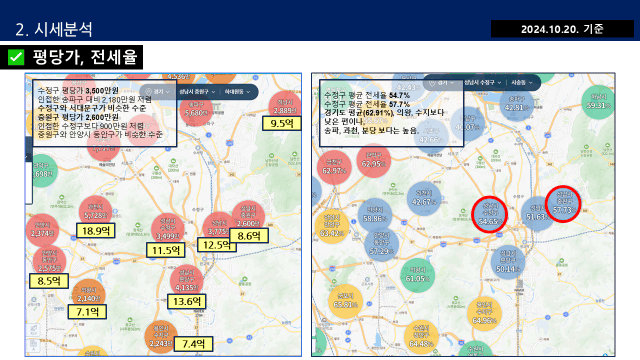Click the yellow 13.6억 price label

(187, 302)
